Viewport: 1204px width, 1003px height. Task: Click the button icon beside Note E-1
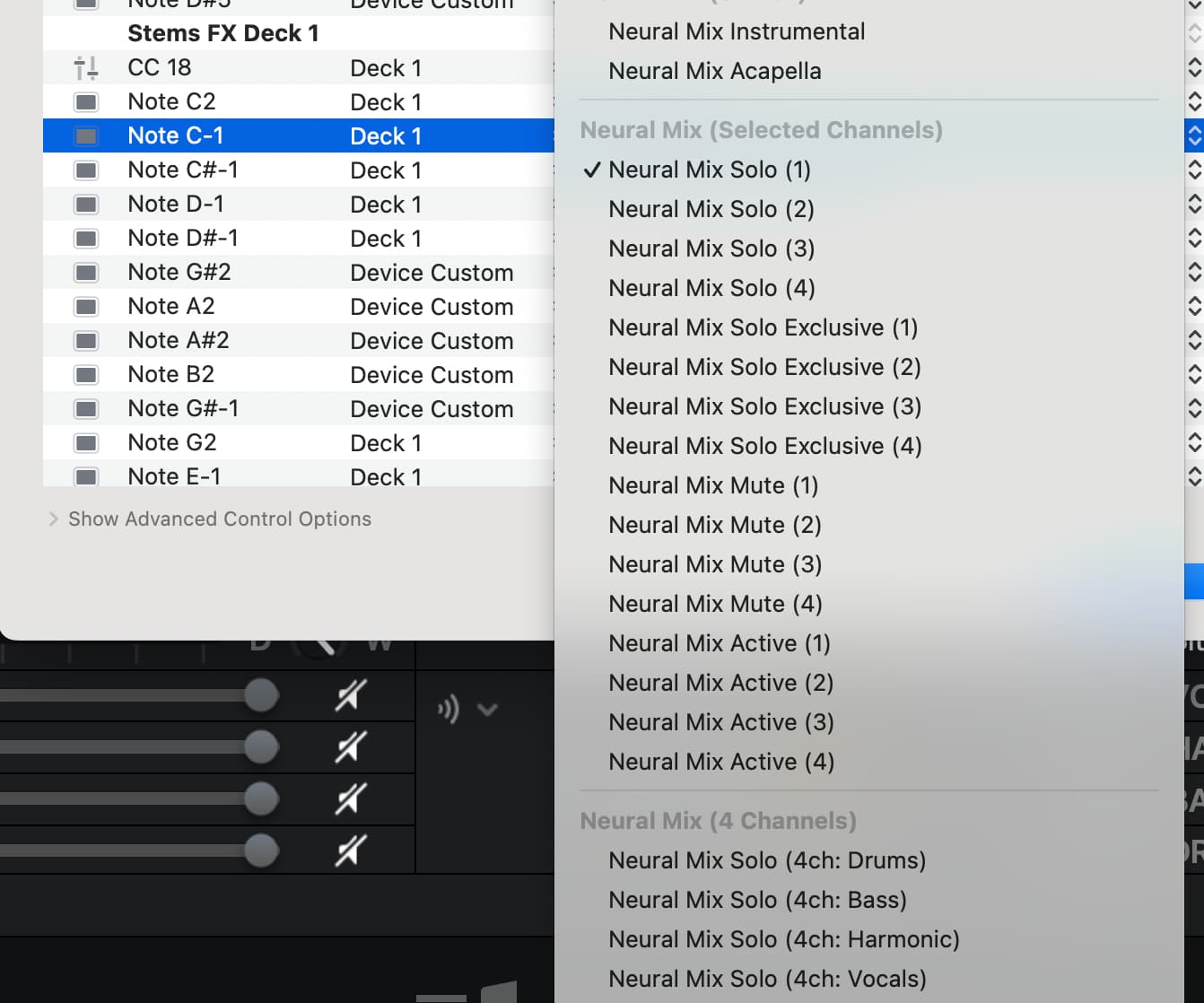coord(86,476)
